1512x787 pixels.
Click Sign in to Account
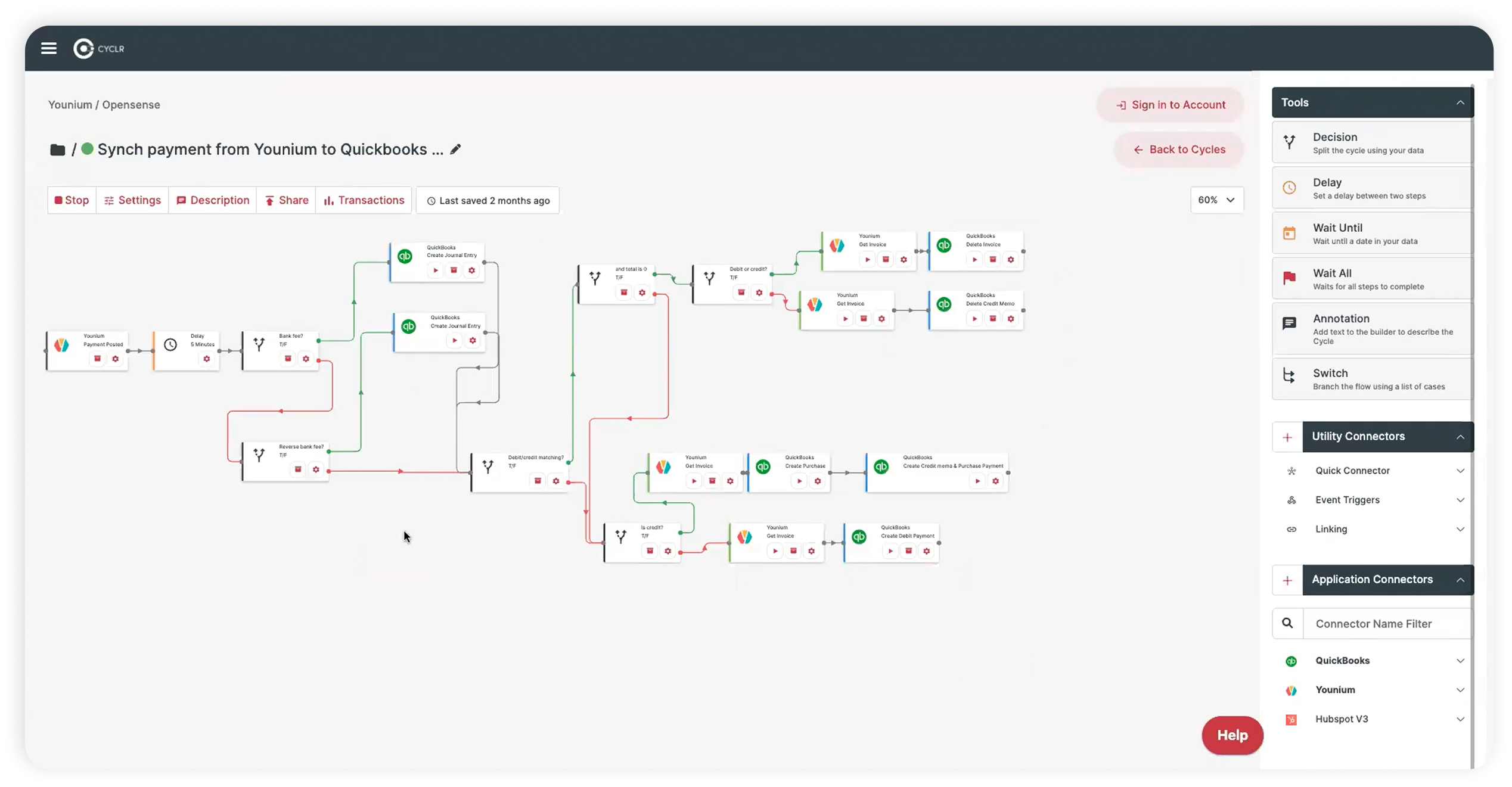(1170, 104)
